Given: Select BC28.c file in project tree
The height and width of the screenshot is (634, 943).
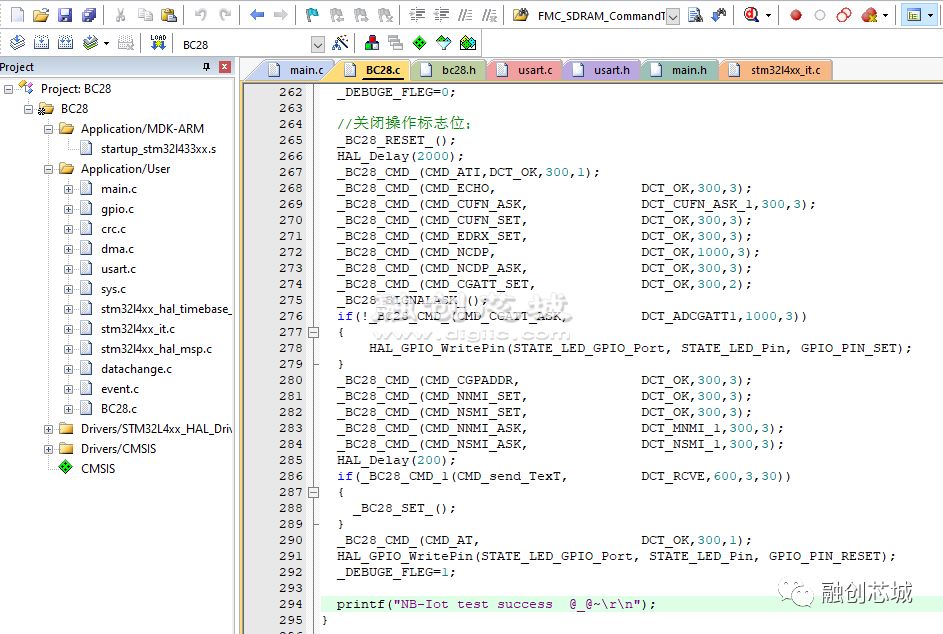Looking at the screenshot, I should pyautogui.click(x=118, y=409).
